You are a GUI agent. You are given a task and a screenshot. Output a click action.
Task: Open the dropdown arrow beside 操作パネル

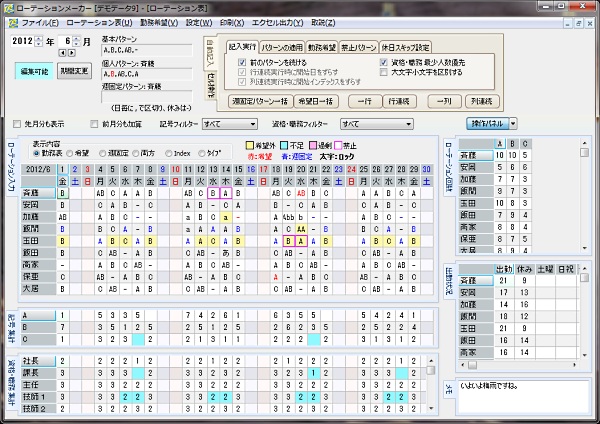click(x=513, y=124)
